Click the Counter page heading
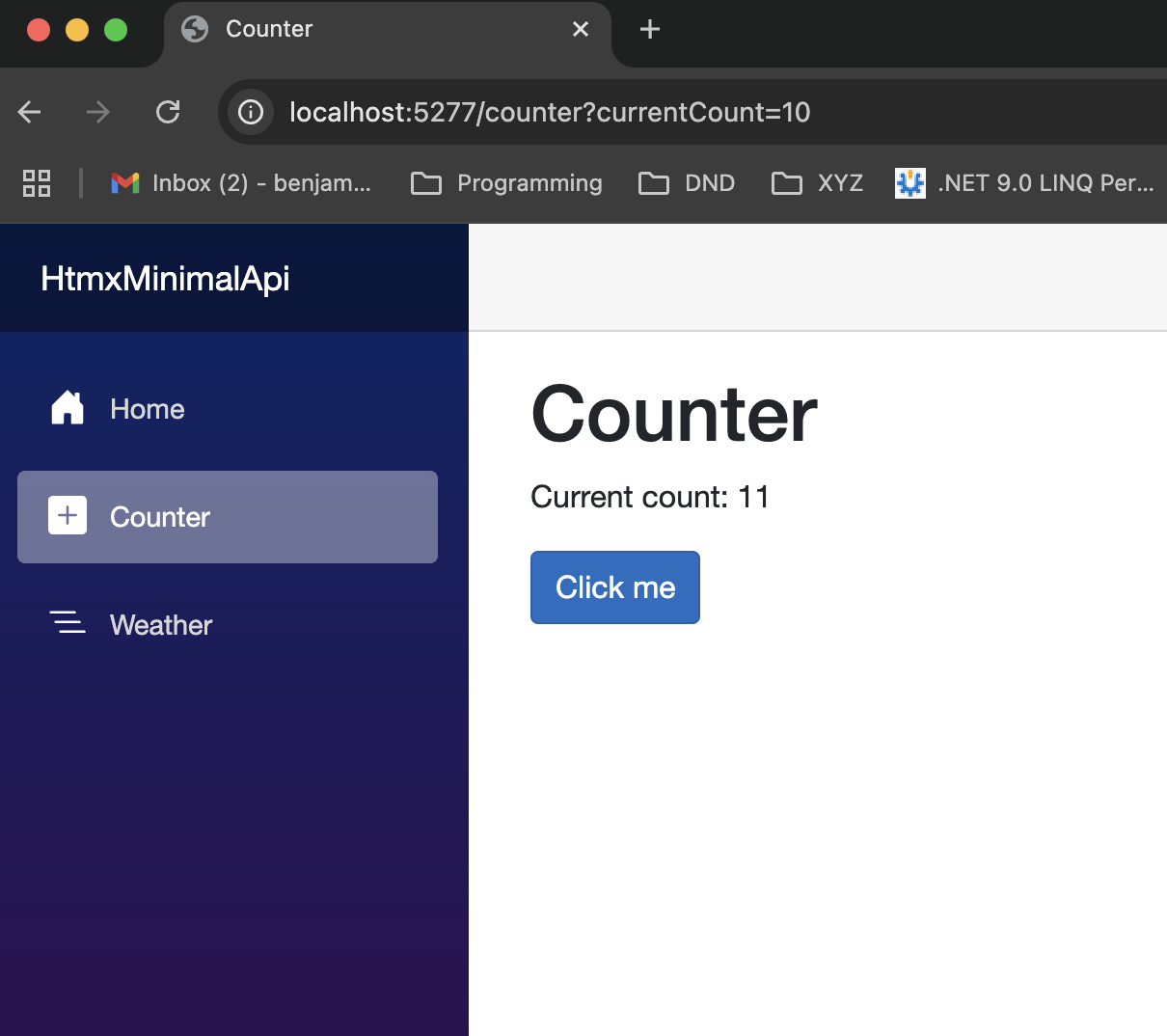Screen dimensions: 1167x1036 pos(674,415)
